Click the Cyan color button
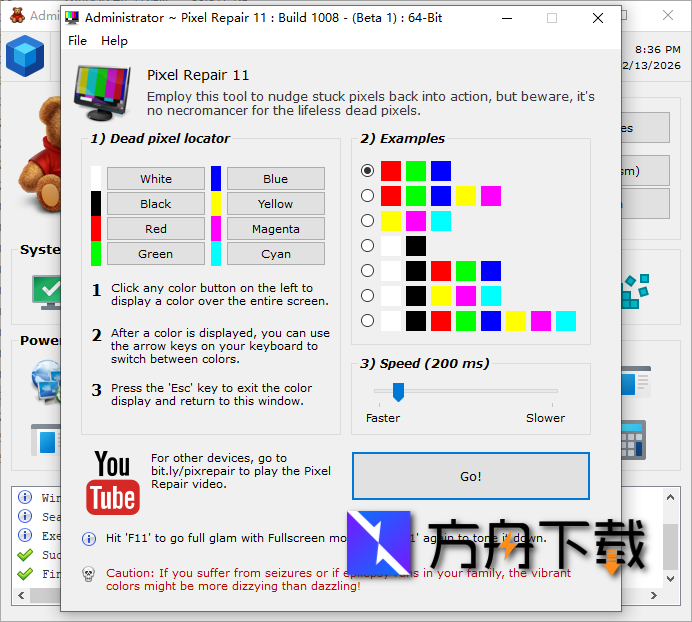This screenshot has width=692, height=622. pos(275,254)
